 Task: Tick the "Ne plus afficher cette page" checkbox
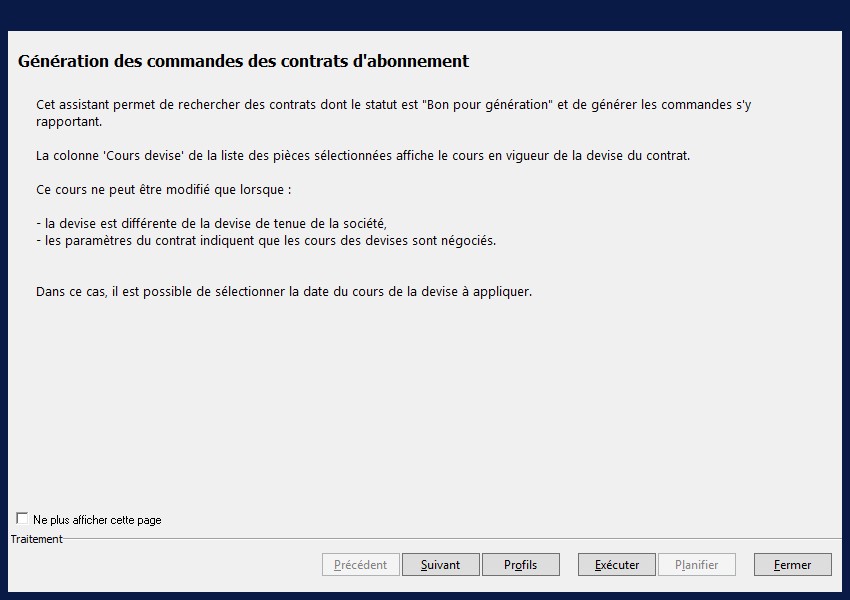tap(22, 519)
